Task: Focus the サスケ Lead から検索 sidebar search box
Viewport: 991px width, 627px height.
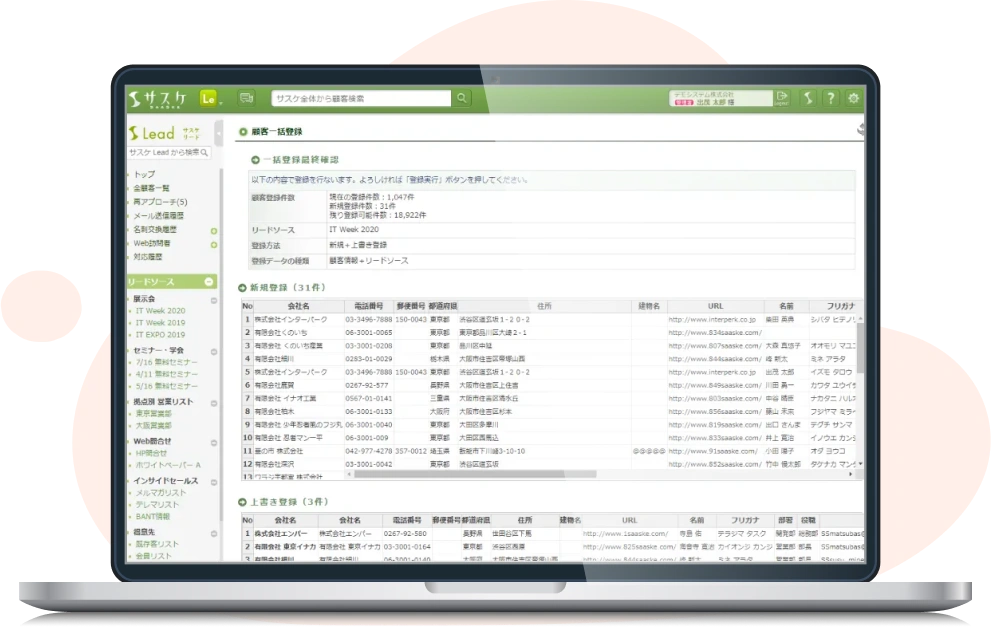Action: (x=164, y=153)
